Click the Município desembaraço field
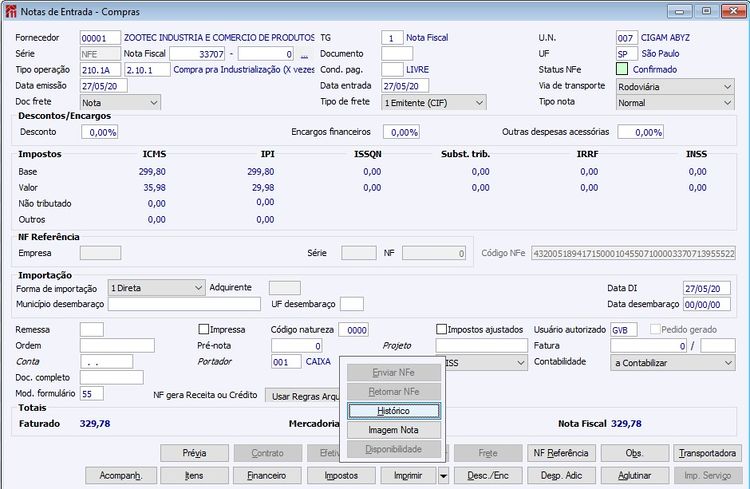 coord(184,304)
